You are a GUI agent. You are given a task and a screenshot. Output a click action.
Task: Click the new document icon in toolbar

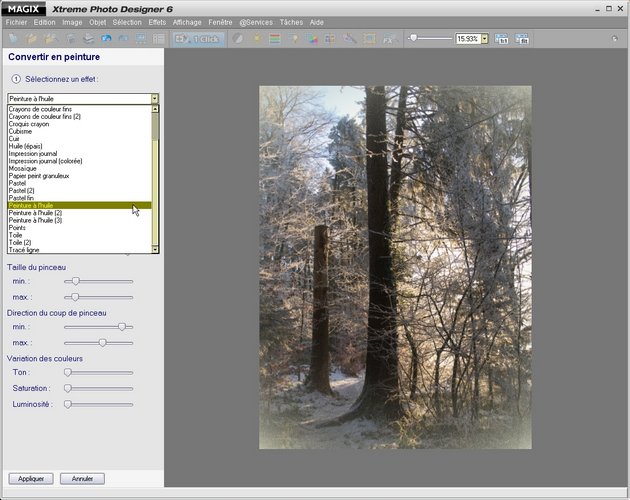13,38
